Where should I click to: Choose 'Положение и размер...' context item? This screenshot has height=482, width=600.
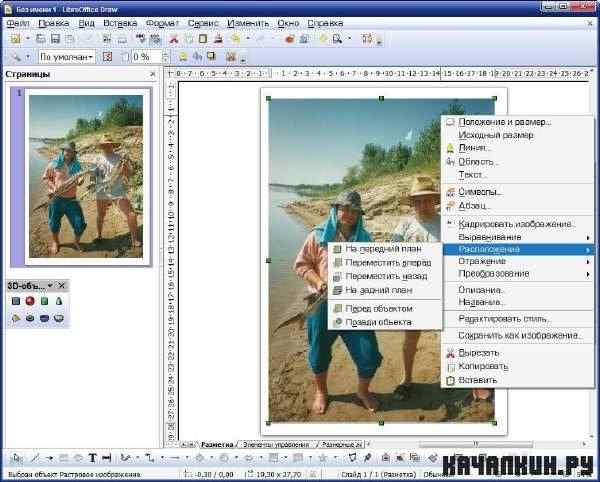pos(518,122)
